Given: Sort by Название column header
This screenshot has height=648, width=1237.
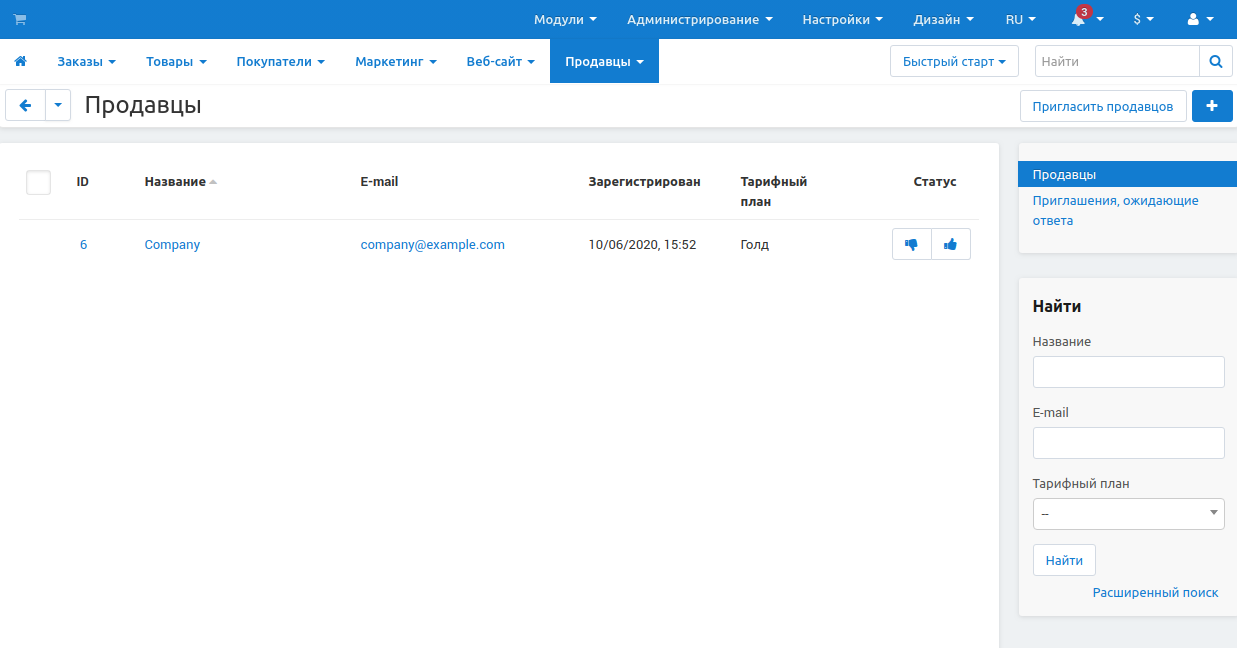Looking at the screenshot, I should 175,182.
